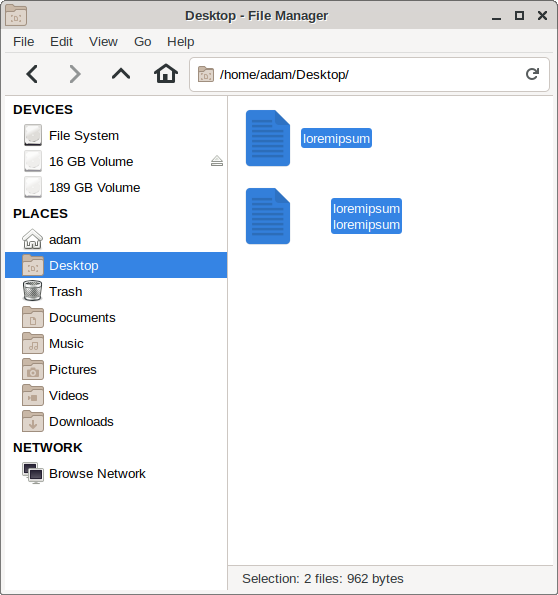Open parent folder with up arrow
This screenshot has width=558, height=595.
click(x=121, y=74)
